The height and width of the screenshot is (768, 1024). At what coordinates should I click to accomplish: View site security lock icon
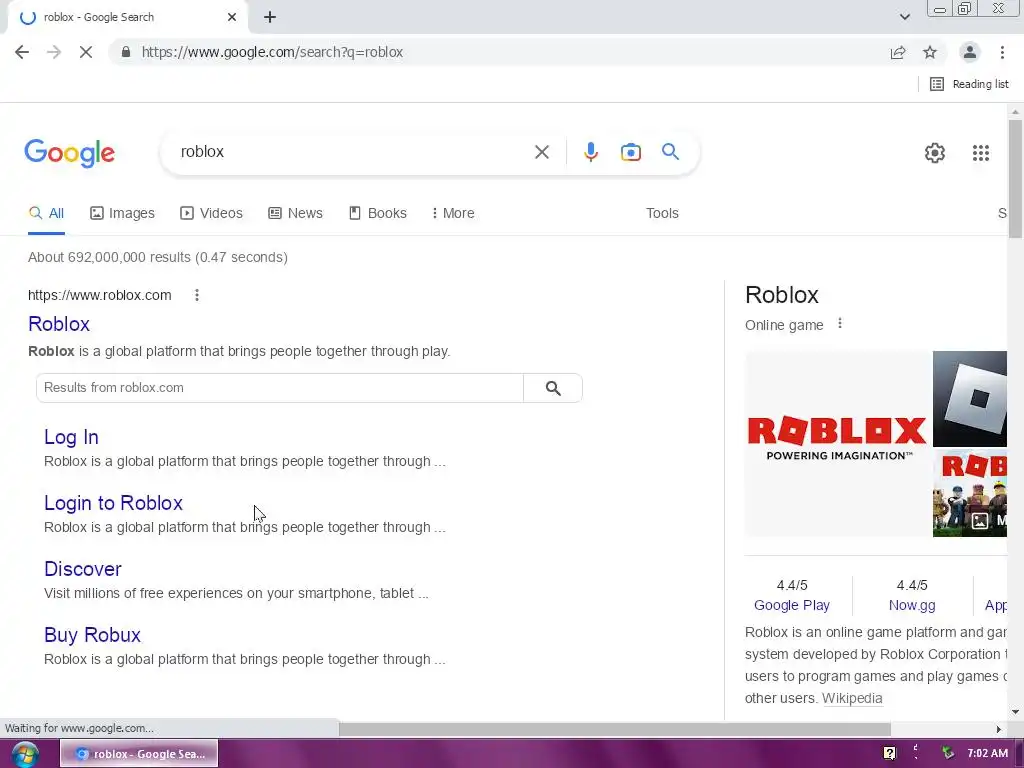coord(125,52)
